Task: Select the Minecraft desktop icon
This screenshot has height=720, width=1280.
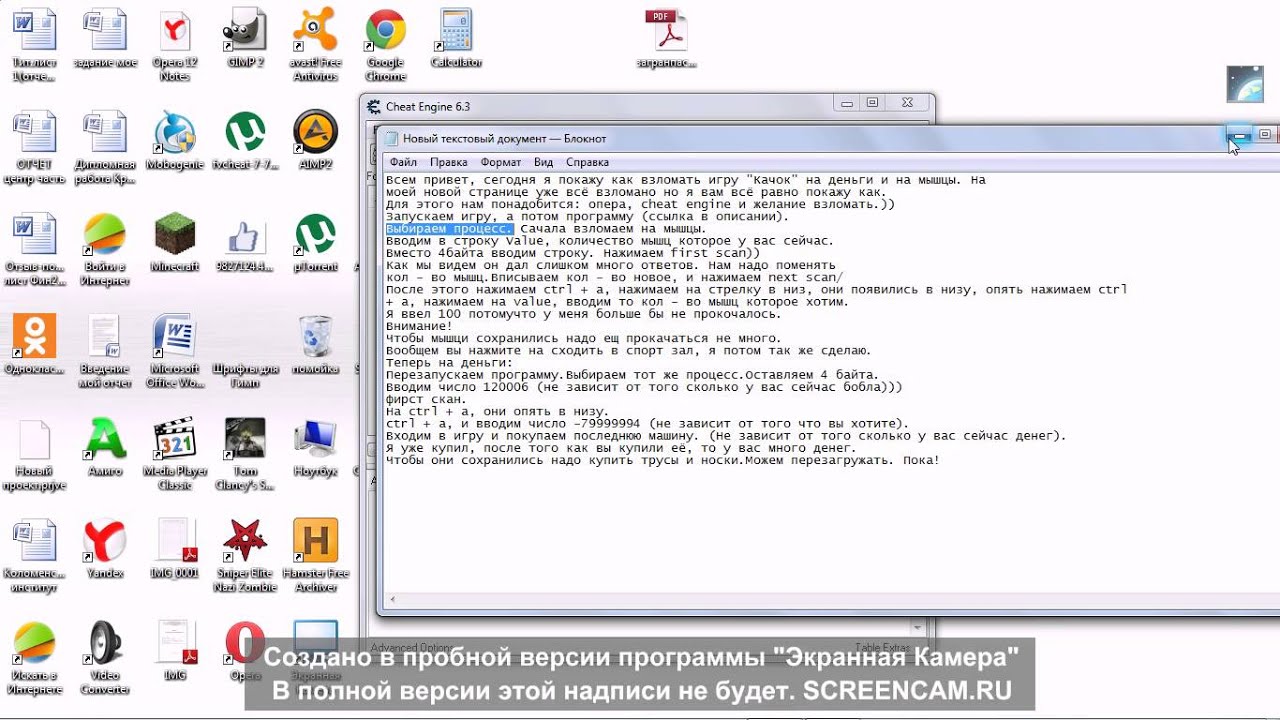Action: [x=175, y=243]
